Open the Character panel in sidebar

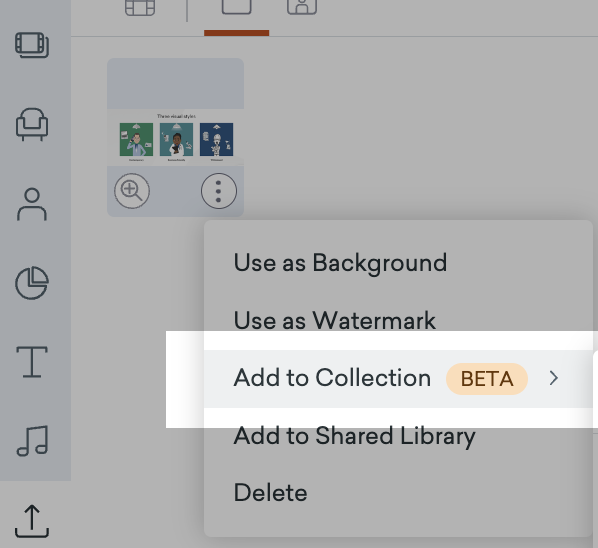32,204
